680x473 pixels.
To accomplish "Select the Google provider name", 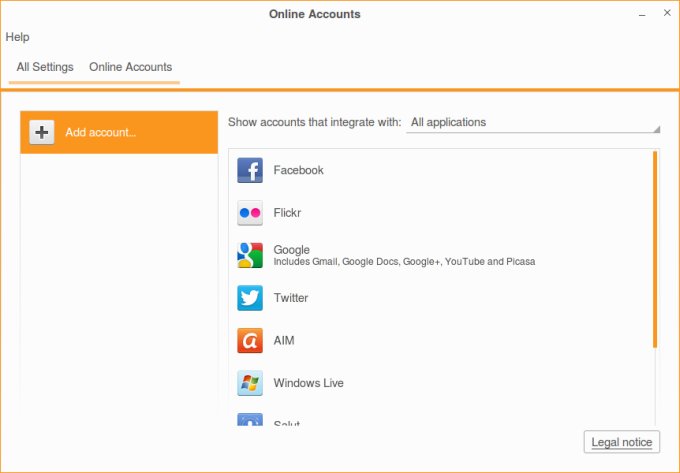I will (x=291, y=250).
